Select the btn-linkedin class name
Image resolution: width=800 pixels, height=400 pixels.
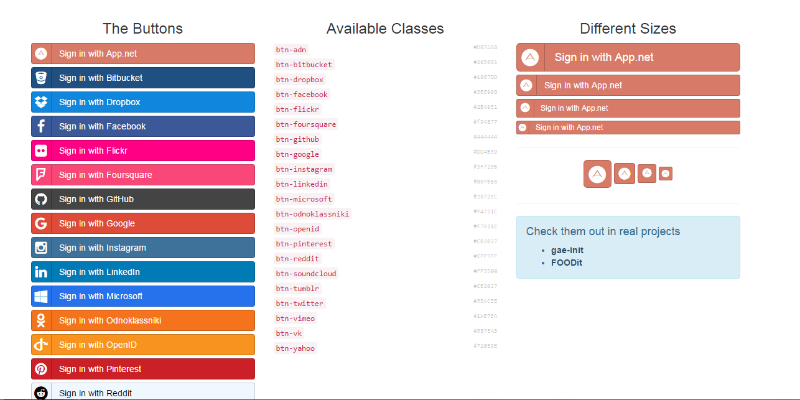(302, 184)
